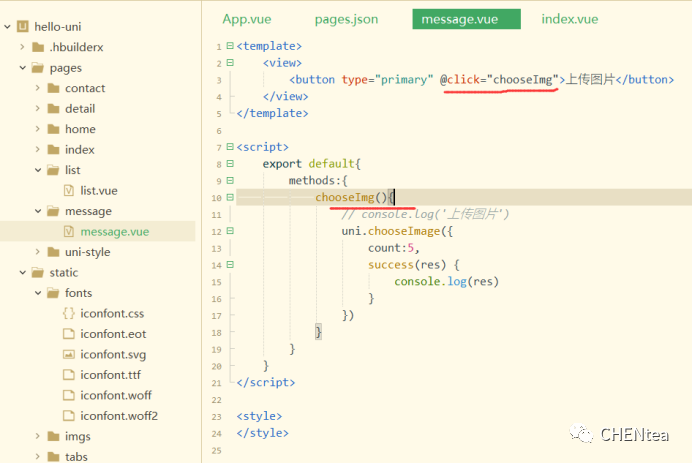Expand the uni-style folder
Screen dimensions: 692x463
click(x=38, y=252)
